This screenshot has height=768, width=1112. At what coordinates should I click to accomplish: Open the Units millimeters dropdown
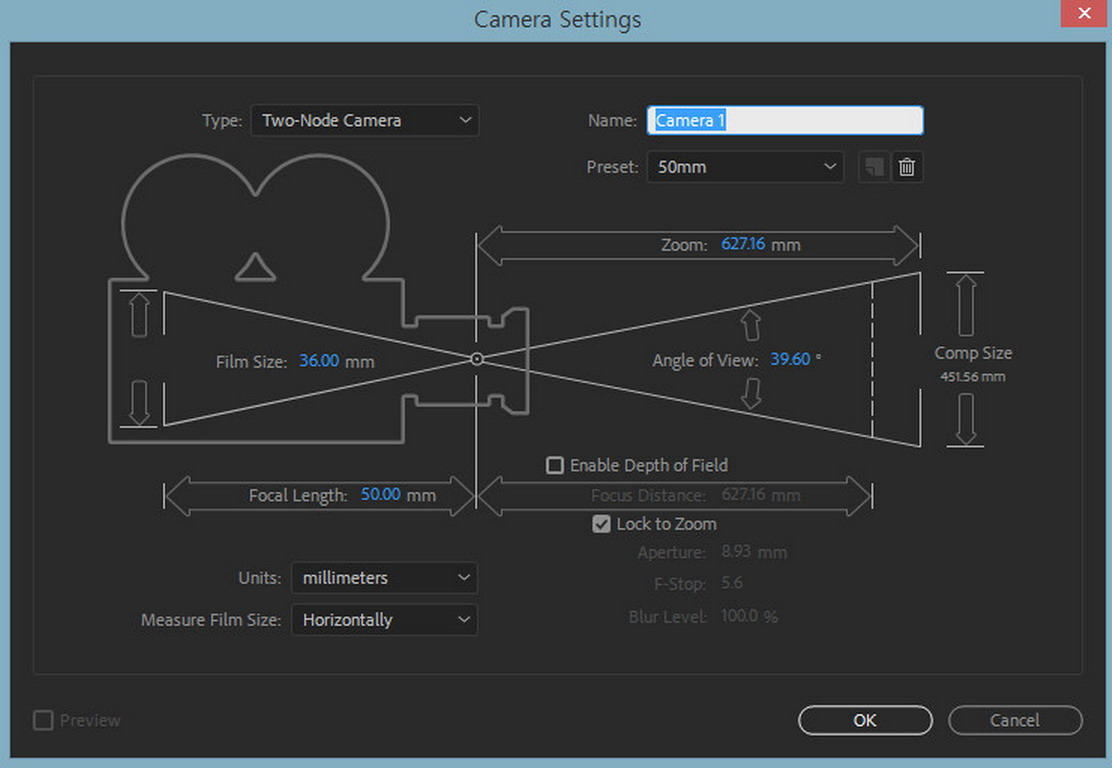click(384, 578)
